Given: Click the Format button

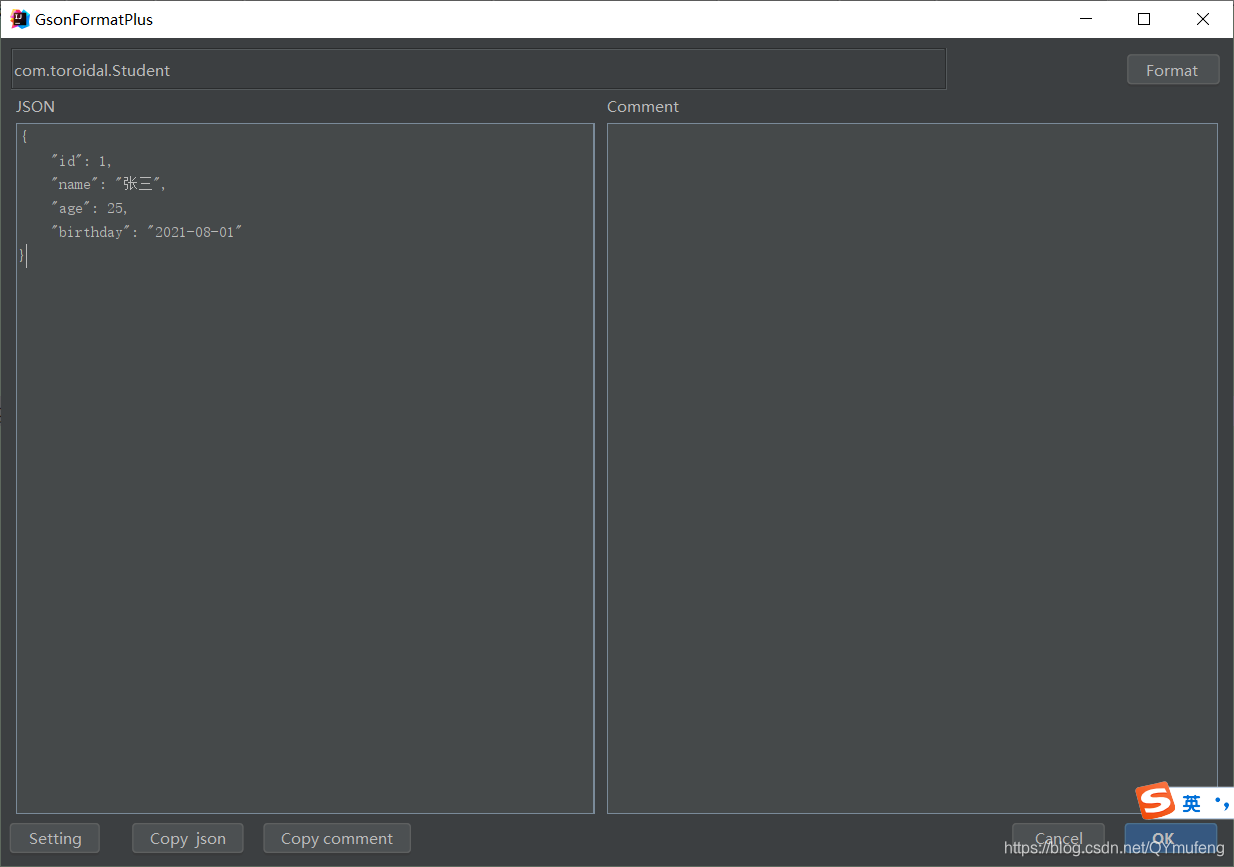Looking at the screenshot, I should pos(1173,70).
